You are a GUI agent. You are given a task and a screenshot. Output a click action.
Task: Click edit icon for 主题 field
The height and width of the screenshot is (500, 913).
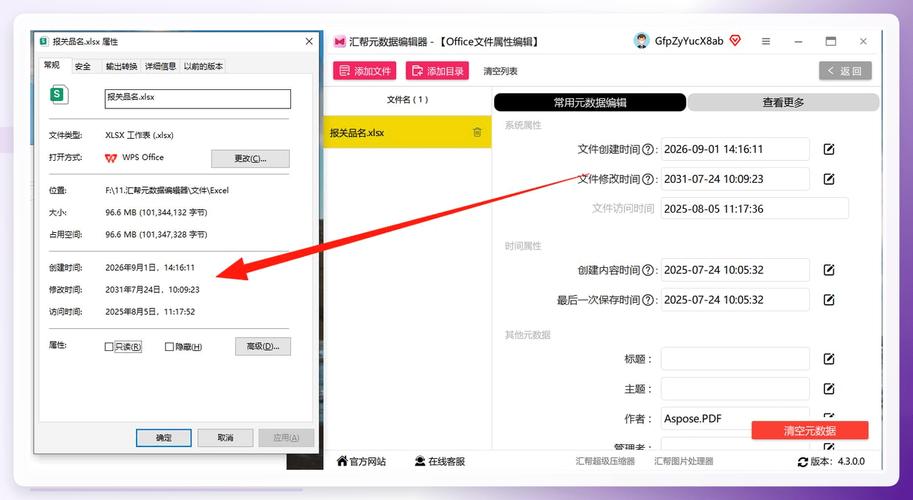pyautogui.click(x=829, y=389)
